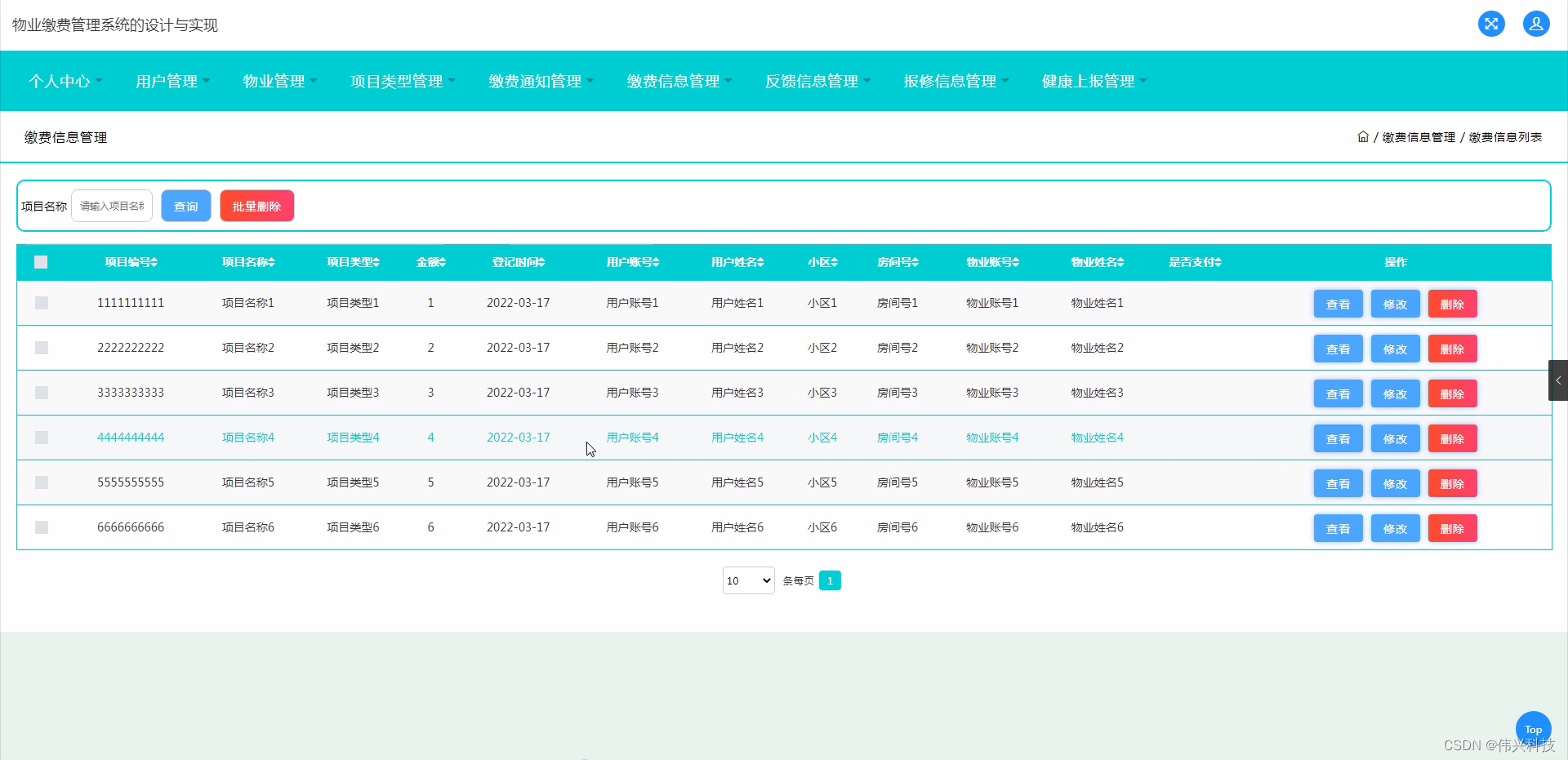The width and height of the screenshot is (1568, 760).
Task: Click the Top back-to-top floating button
Action: click(1533, 729)
